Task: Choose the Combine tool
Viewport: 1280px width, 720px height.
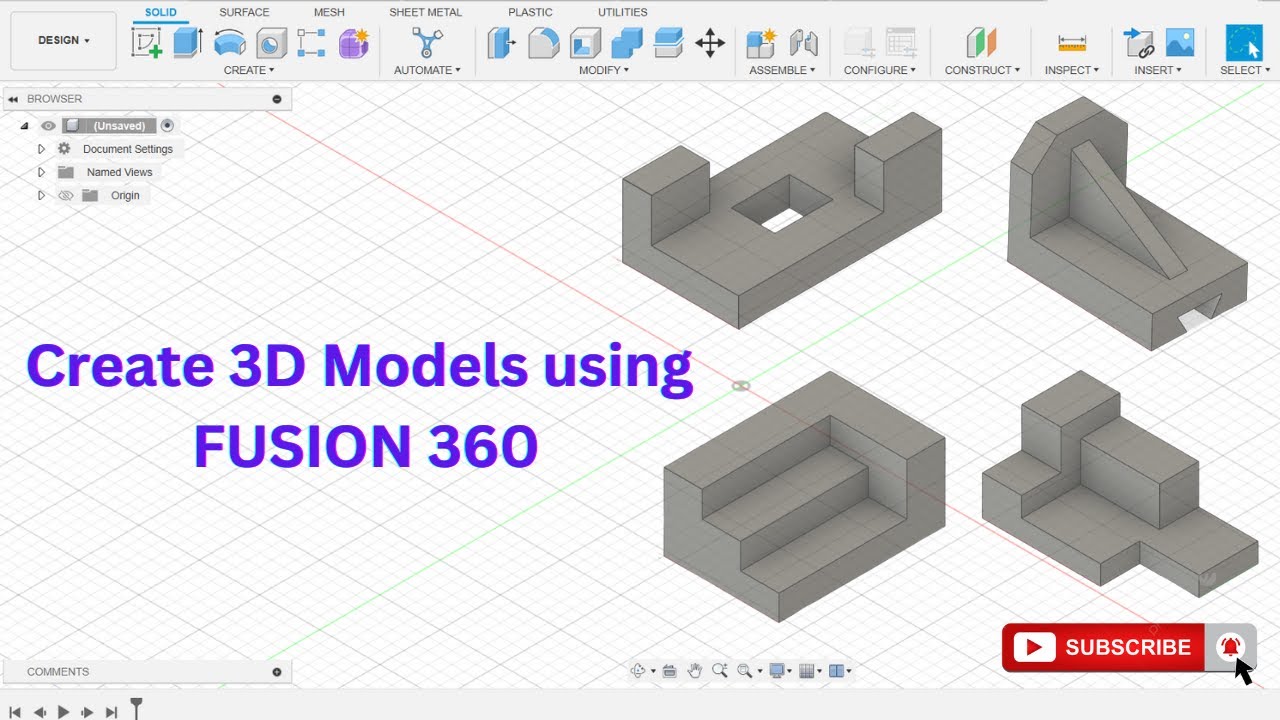Action: tap(626, 43)
